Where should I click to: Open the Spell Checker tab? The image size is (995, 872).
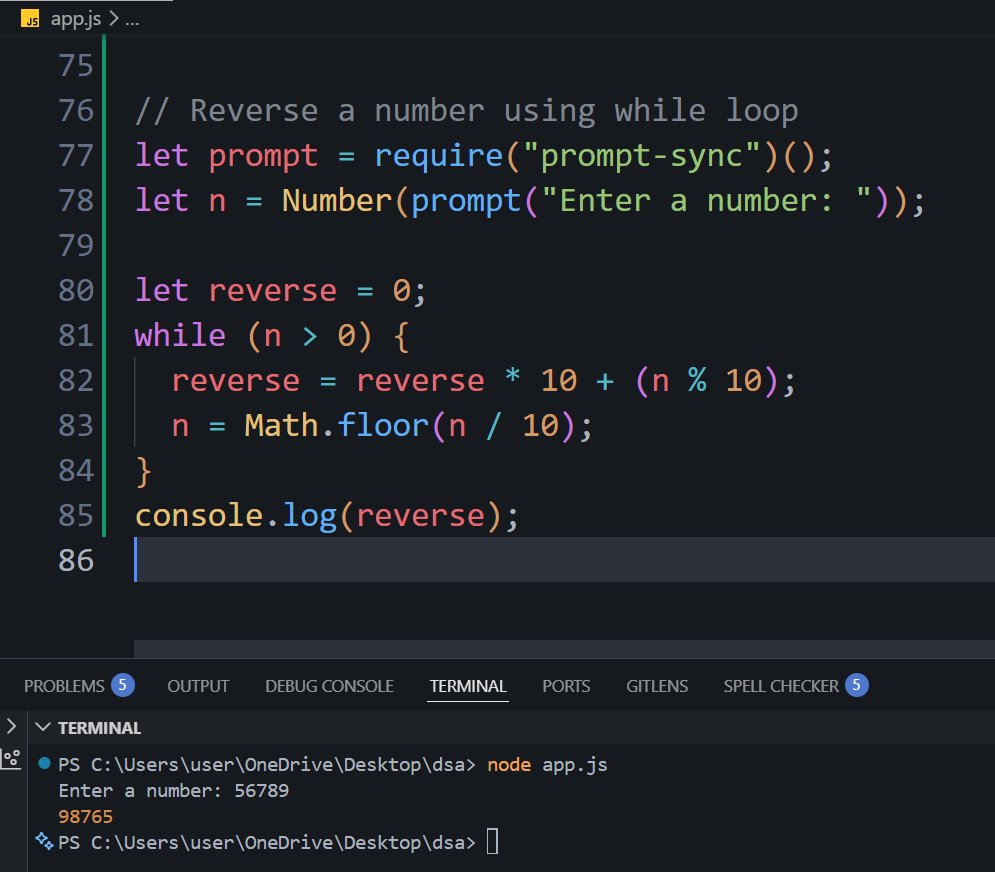(781, 686)
